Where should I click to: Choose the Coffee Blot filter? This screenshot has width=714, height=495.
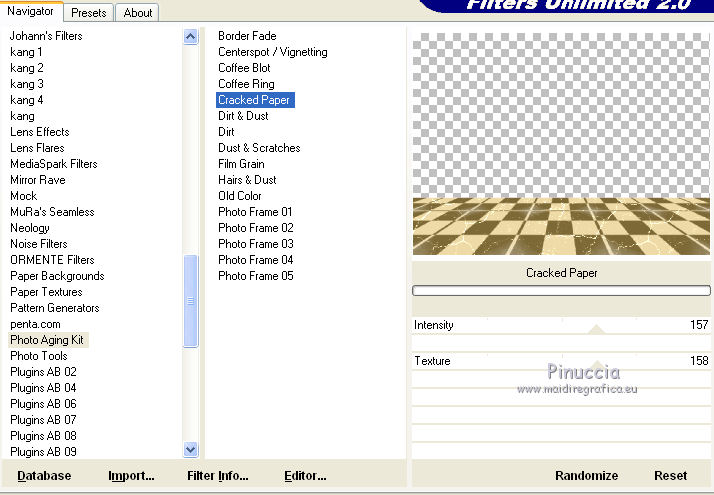tap(244, 68)
